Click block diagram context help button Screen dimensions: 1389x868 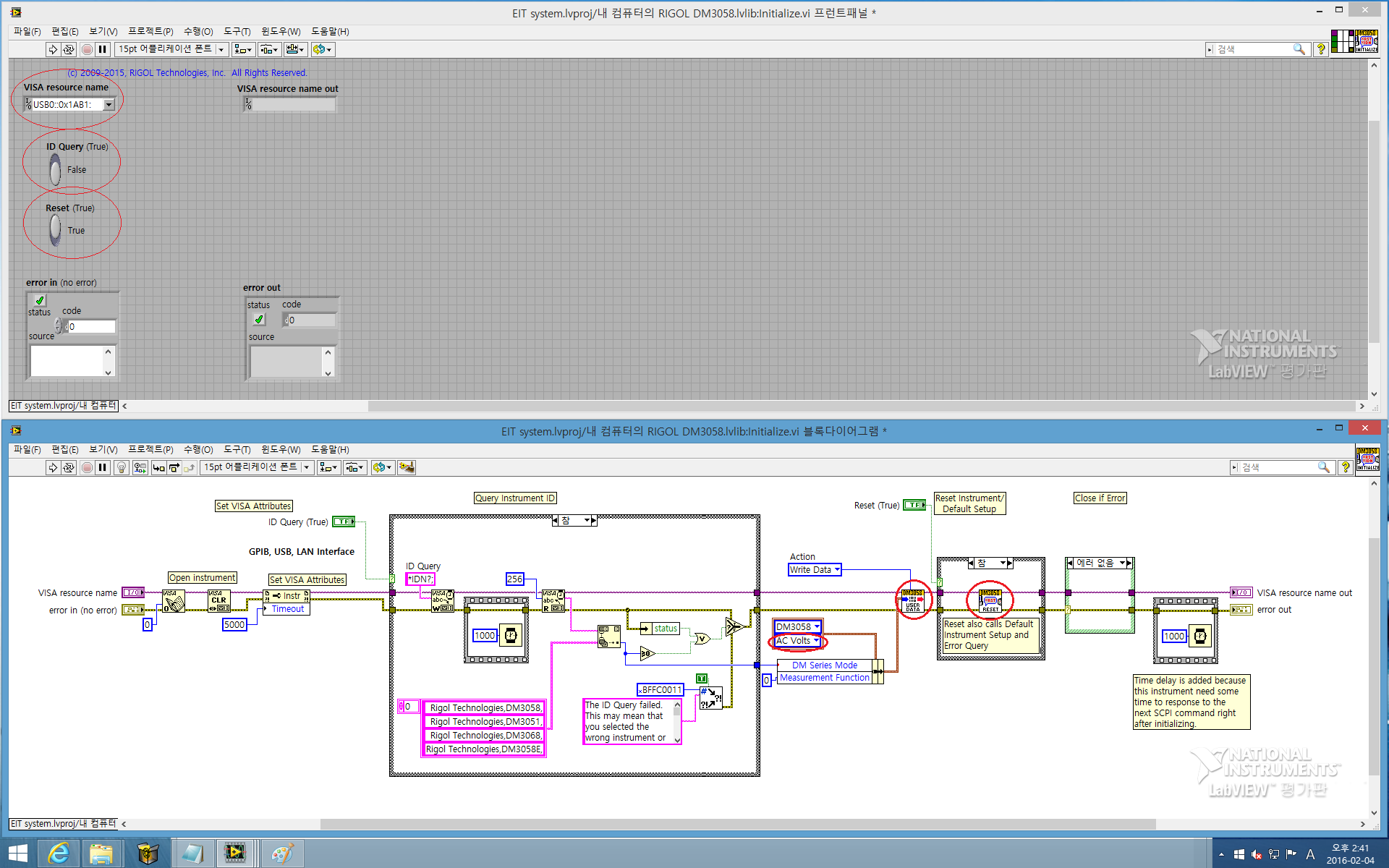1345,467
